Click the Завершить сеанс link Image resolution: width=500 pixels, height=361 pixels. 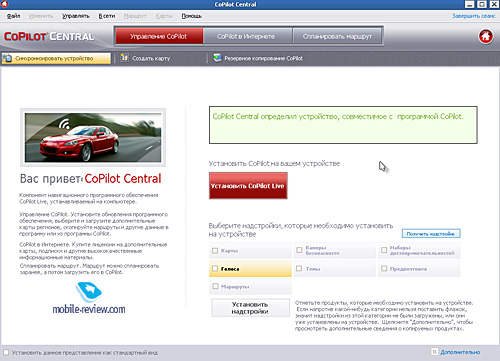[x=473, y=16]
